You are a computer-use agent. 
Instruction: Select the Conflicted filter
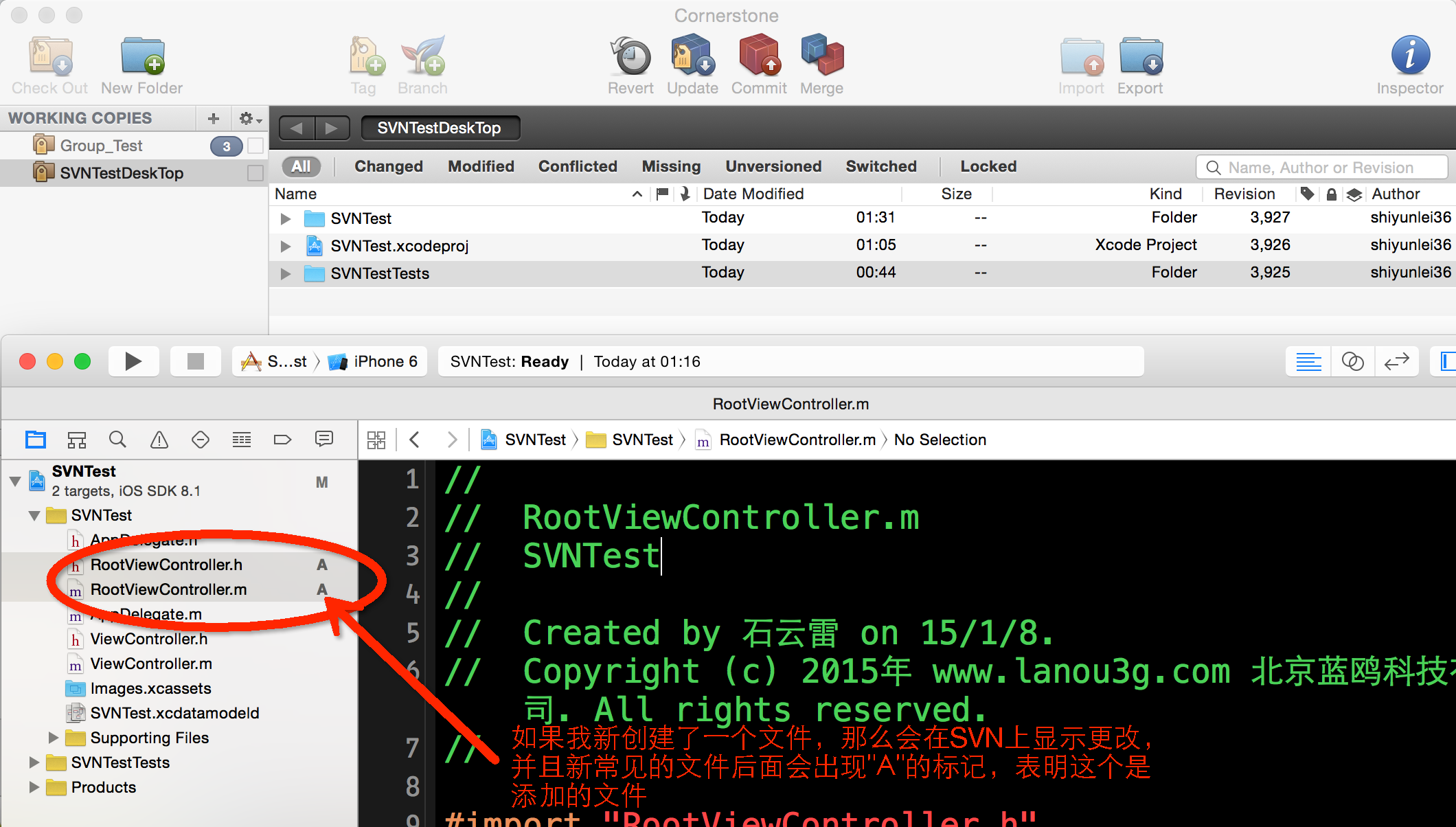click(x=578, y=166)
